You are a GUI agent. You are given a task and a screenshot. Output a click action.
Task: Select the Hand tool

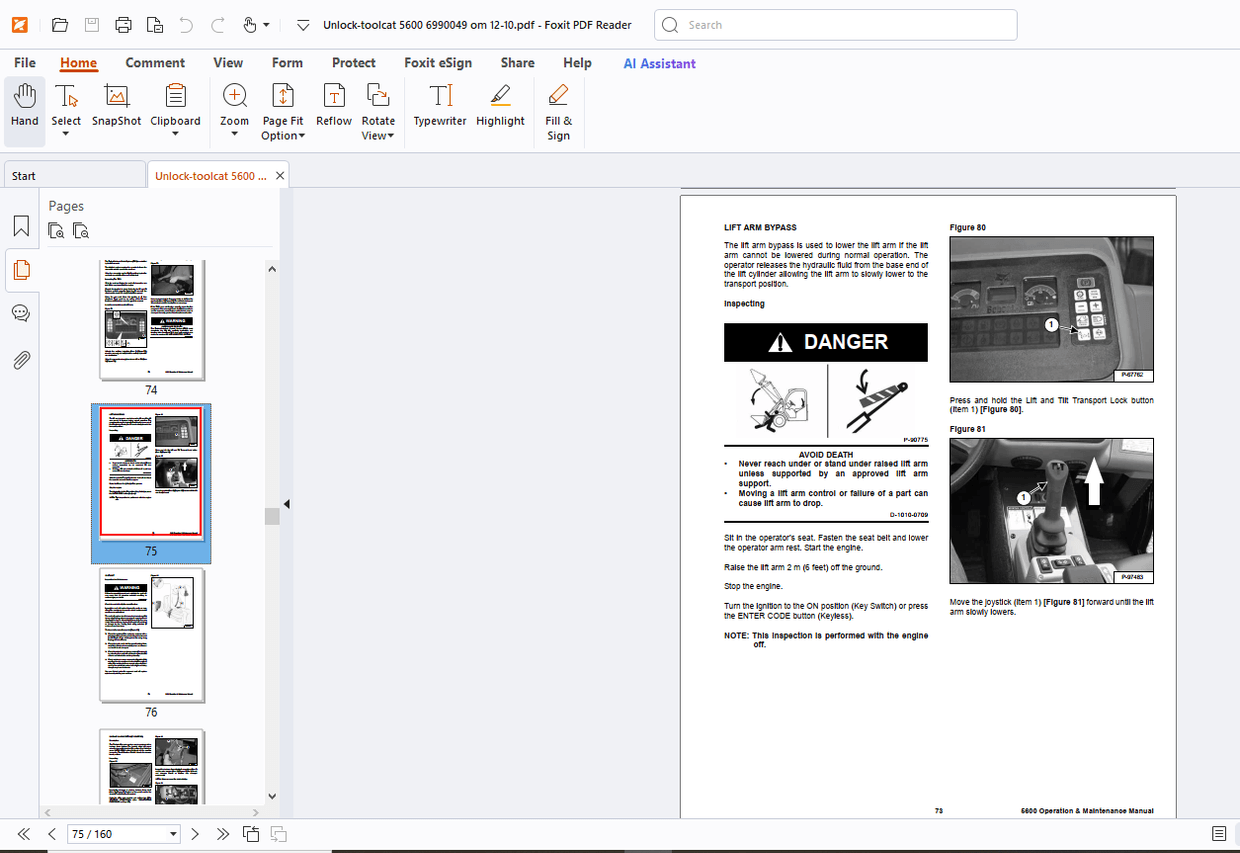(24, 106)
